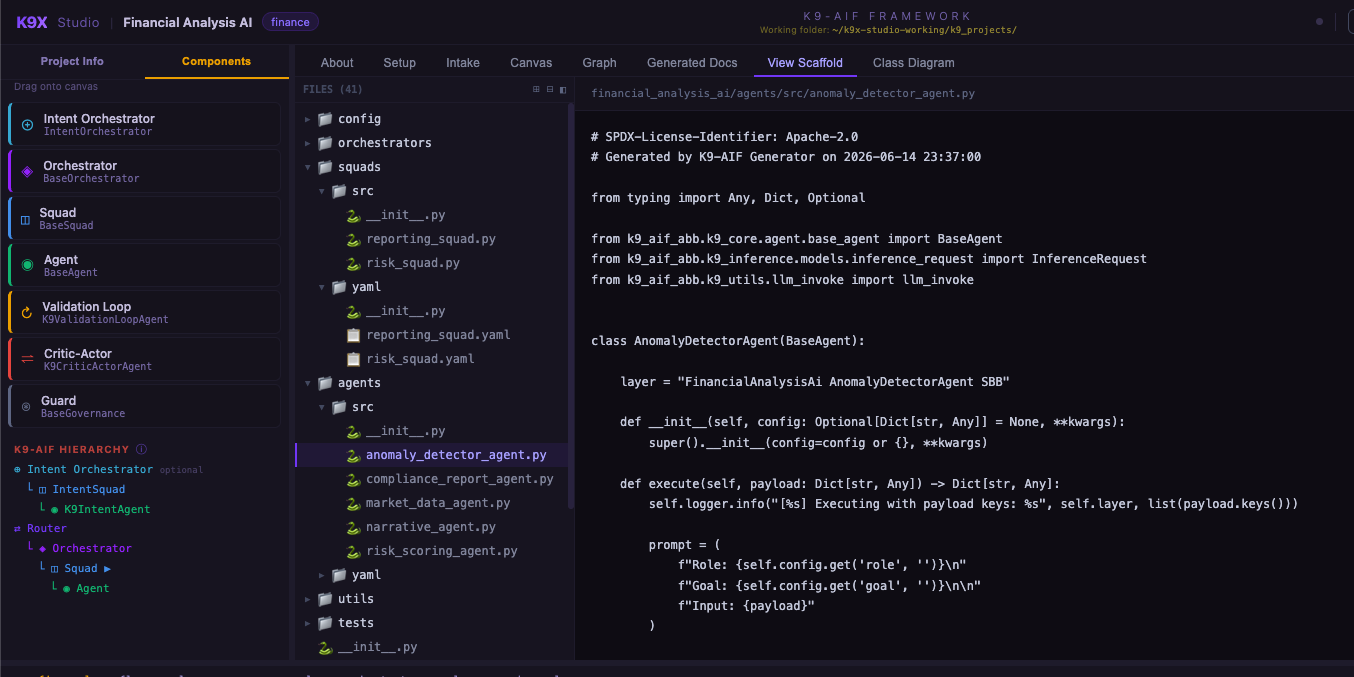Click the FILES (41) header label
Viewport: 1354px width, 677px height.
333,89
